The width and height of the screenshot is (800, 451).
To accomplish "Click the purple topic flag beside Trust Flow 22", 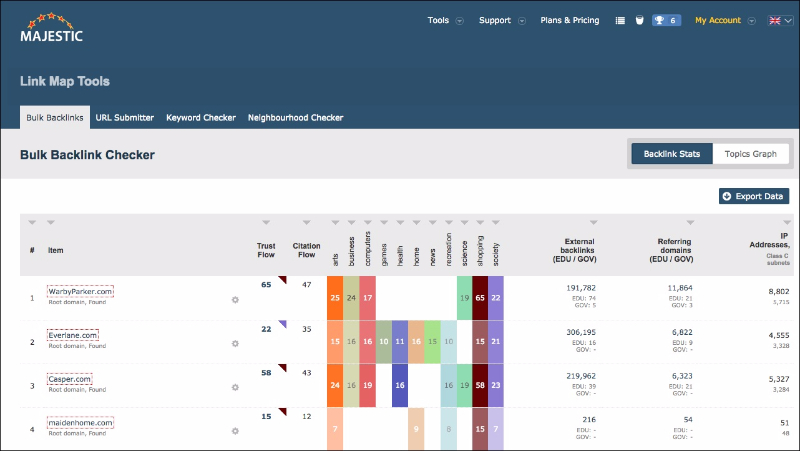I will (283, 323).
